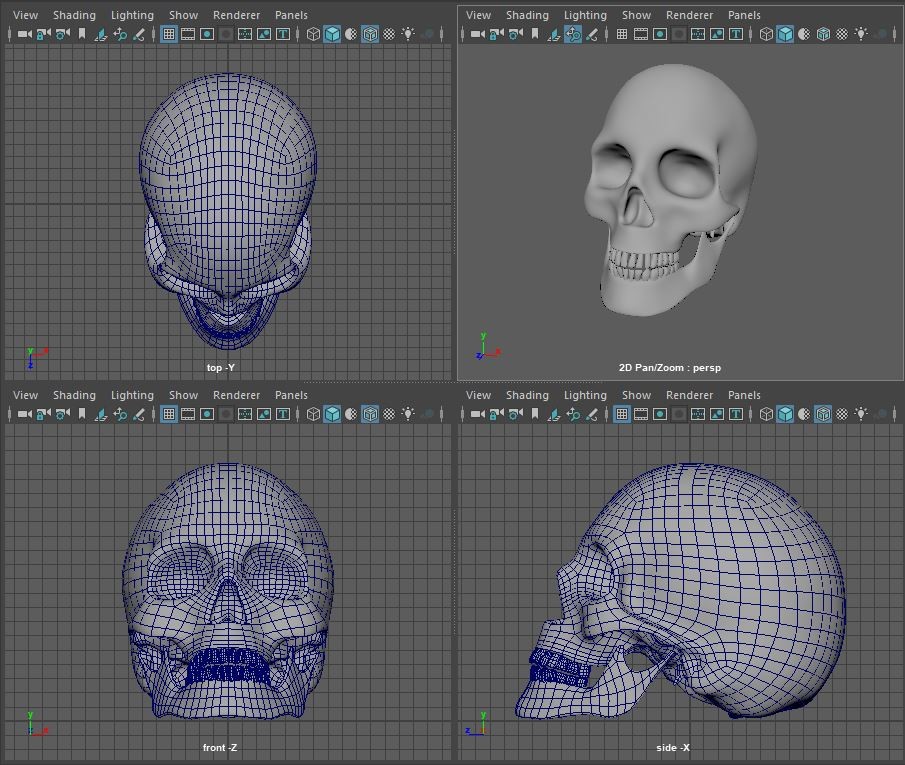Screen dimensions: 905x765
Task: Open the Shading menu in the front viewport
Action: pos(75,395)
